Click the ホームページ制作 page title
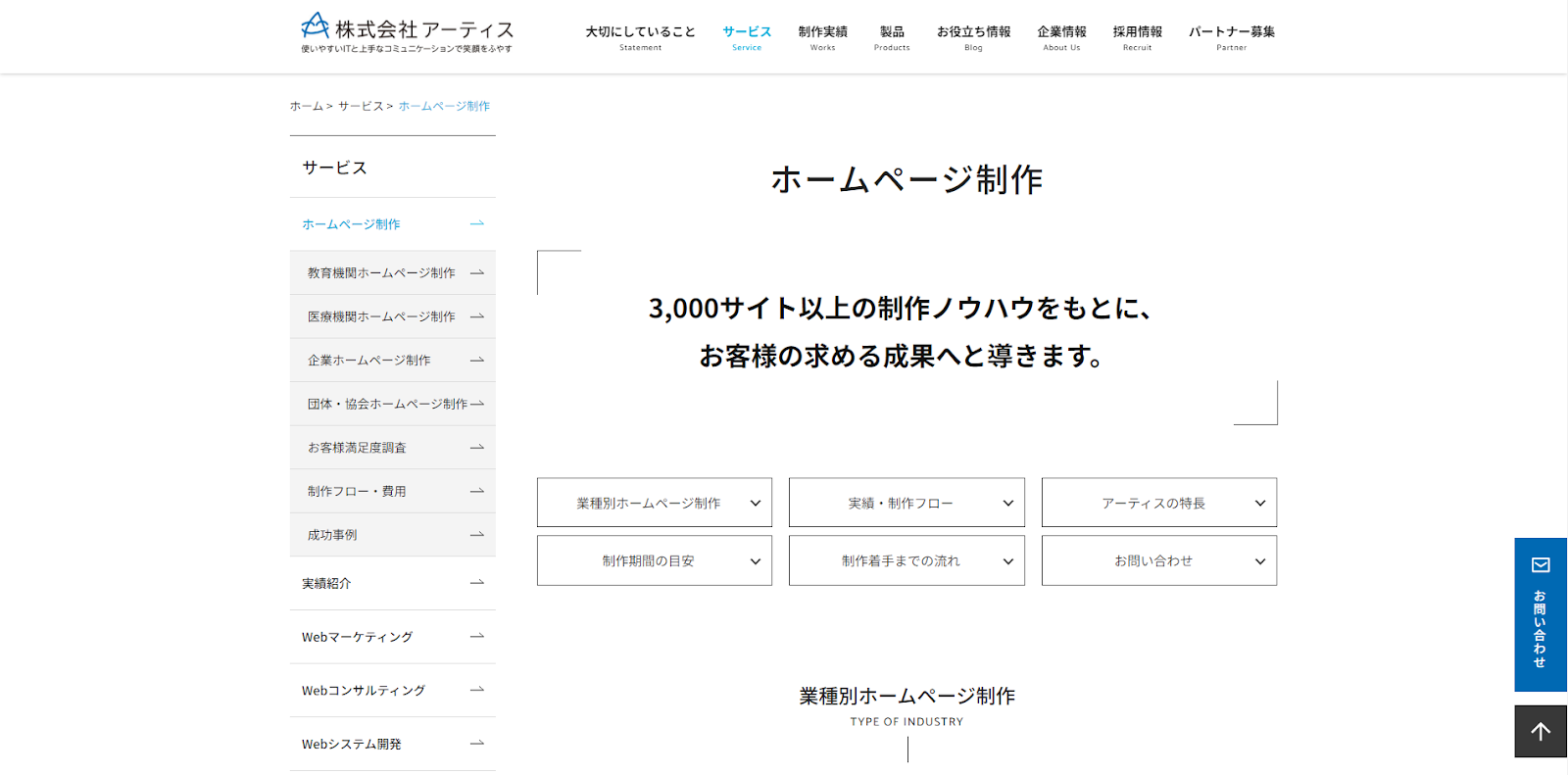 [906, 179]
